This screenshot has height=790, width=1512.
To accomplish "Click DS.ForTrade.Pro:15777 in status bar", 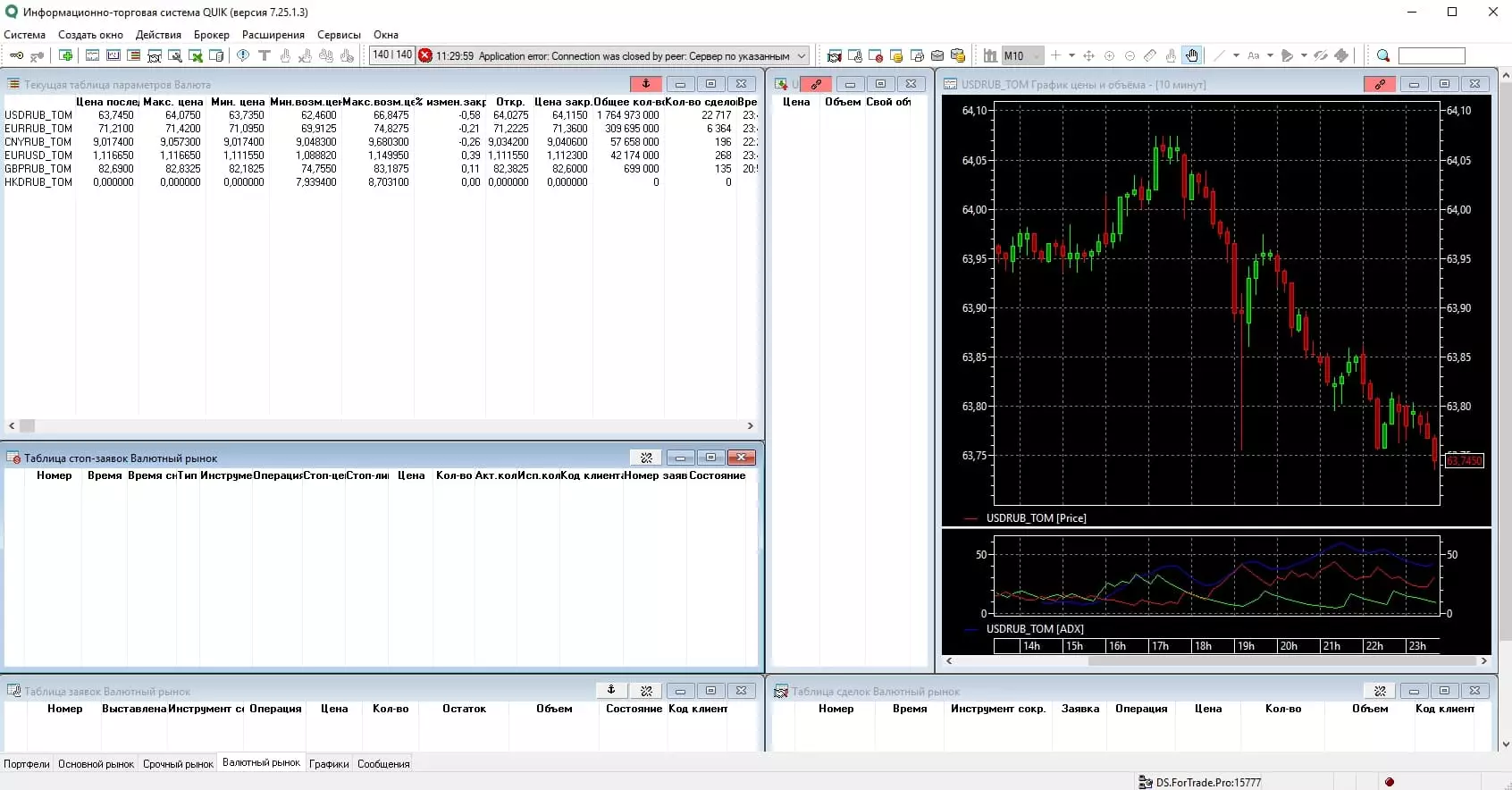I will click(x=1208, y=783).
